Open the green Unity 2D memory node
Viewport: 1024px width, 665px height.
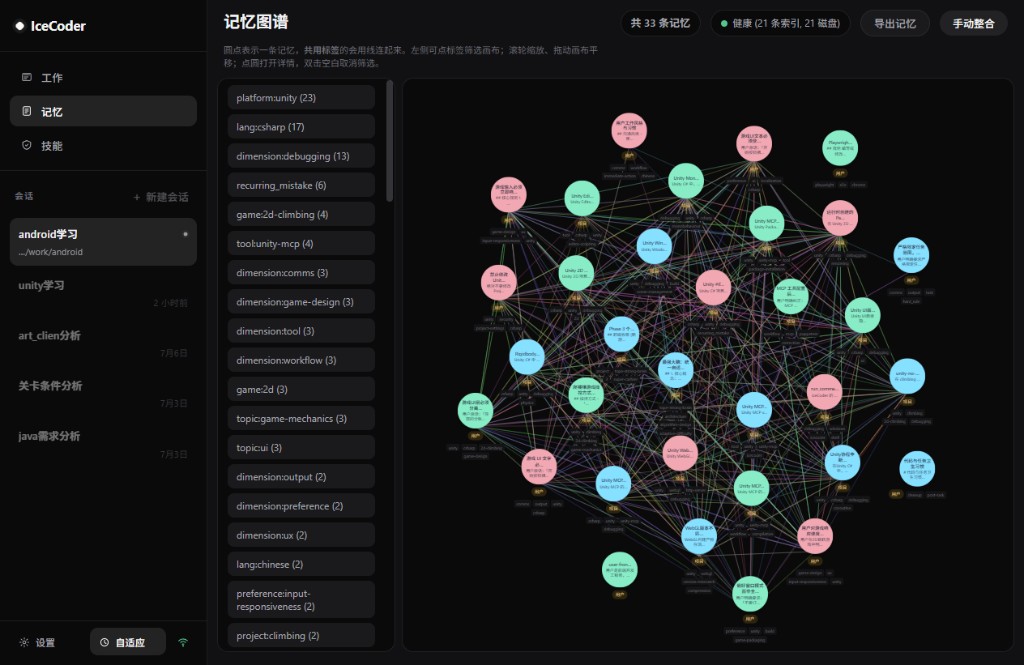pyautogui.click(x=576, y=273)
